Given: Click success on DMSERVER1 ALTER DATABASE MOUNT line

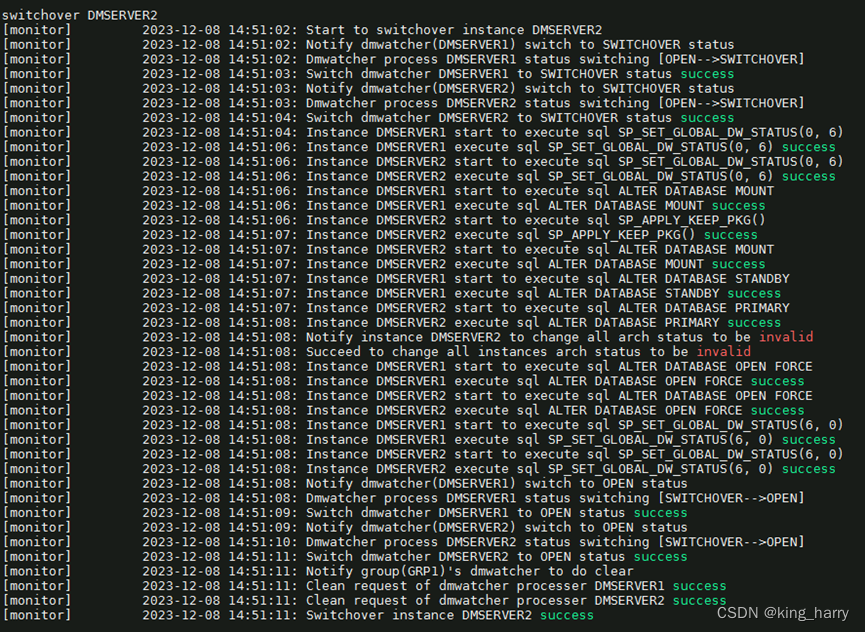Looking at the screenshot, I should click(x=738, y=206).
